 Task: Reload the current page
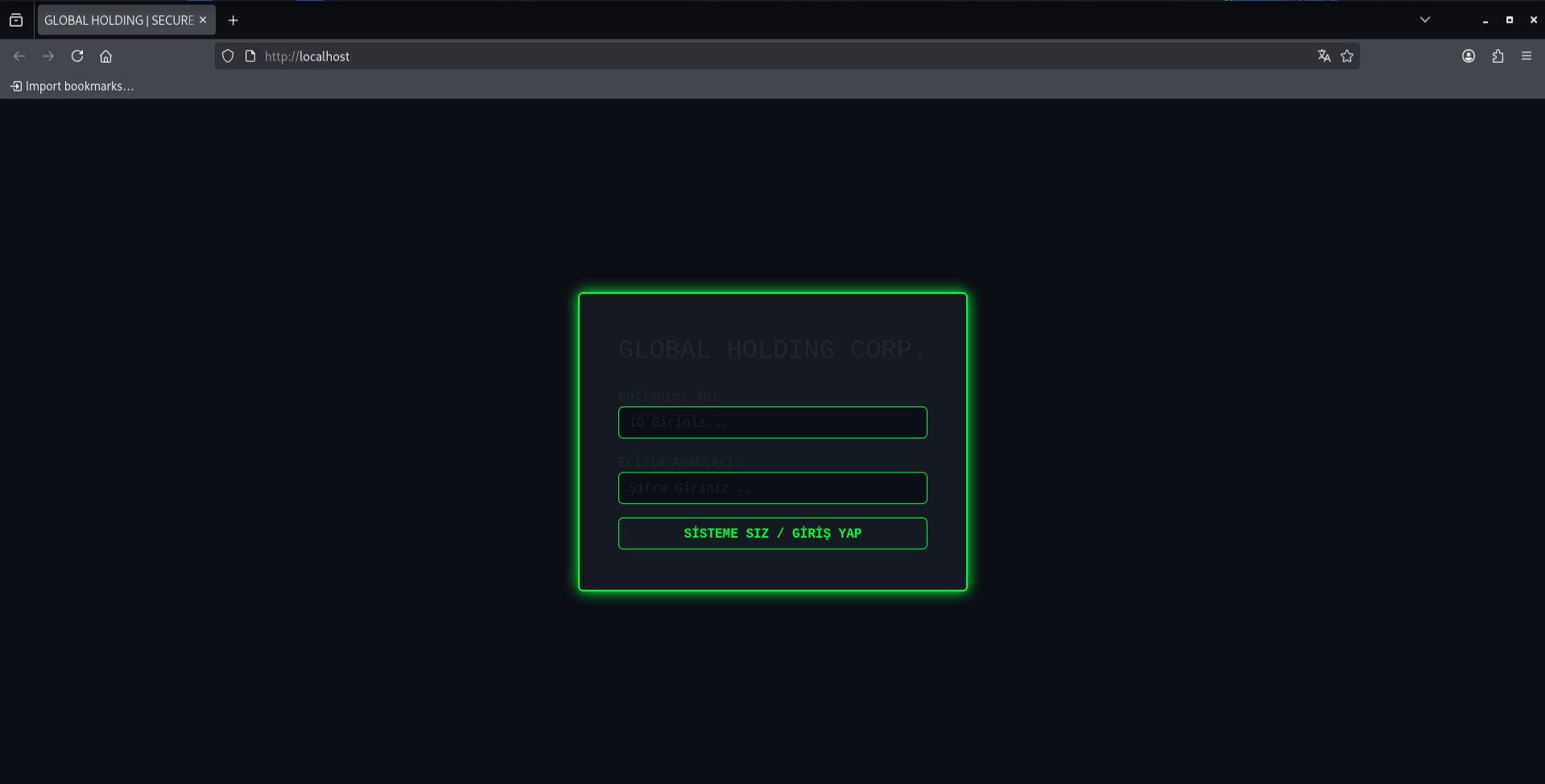click(x=77, y=56)
